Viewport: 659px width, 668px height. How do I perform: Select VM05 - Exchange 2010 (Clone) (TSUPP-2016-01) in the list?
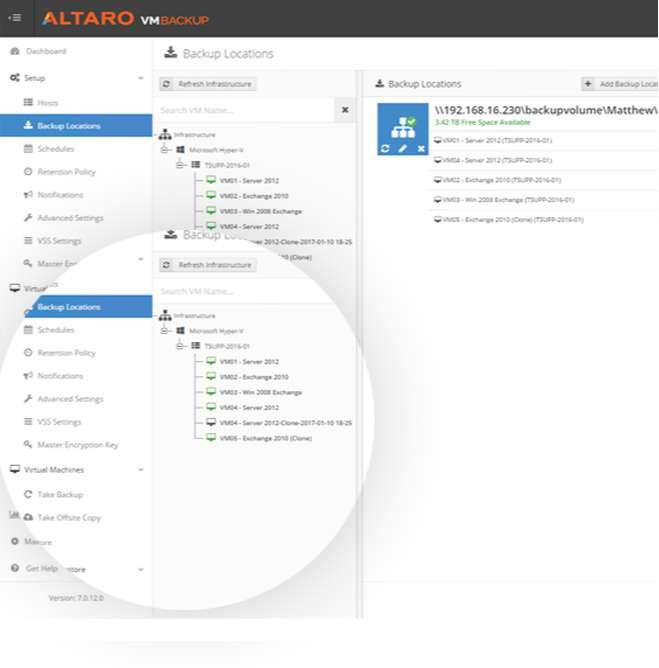[x=513, y=220]
